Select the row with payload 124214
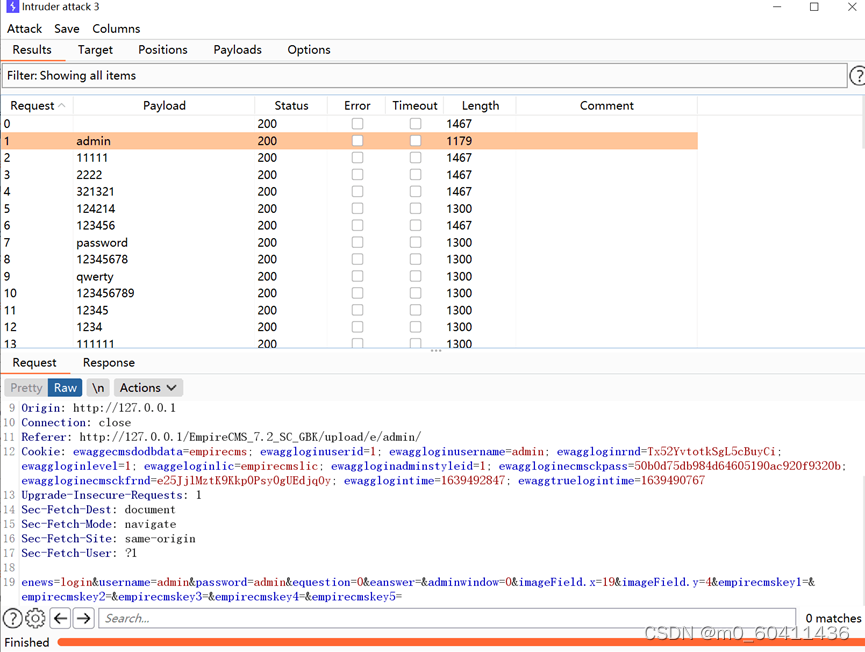 coord(349,209)
